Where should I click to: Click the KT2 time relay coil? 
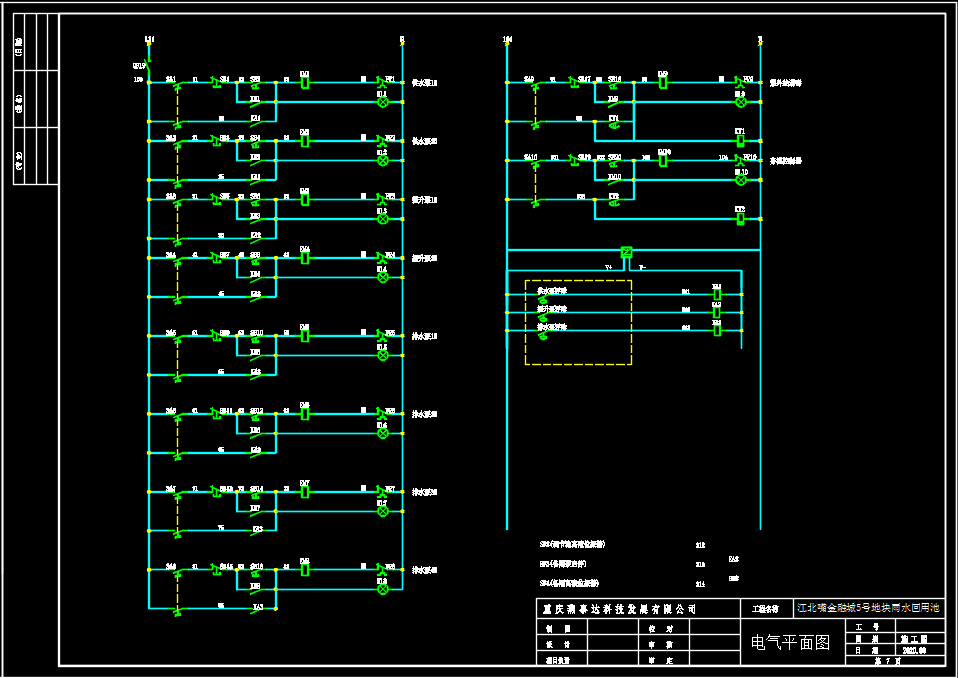tap(740, 219)
